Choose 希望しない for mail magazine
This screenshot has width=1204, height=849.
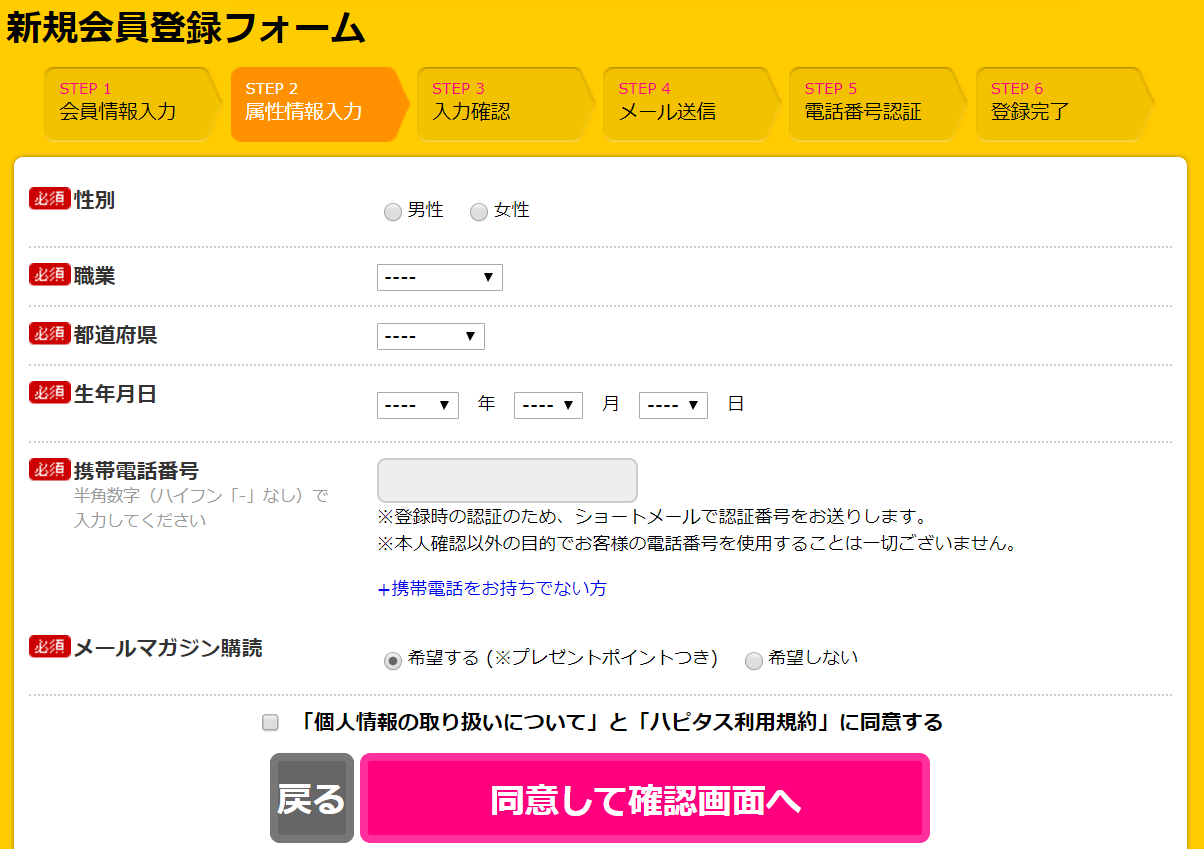coord(754,660)
